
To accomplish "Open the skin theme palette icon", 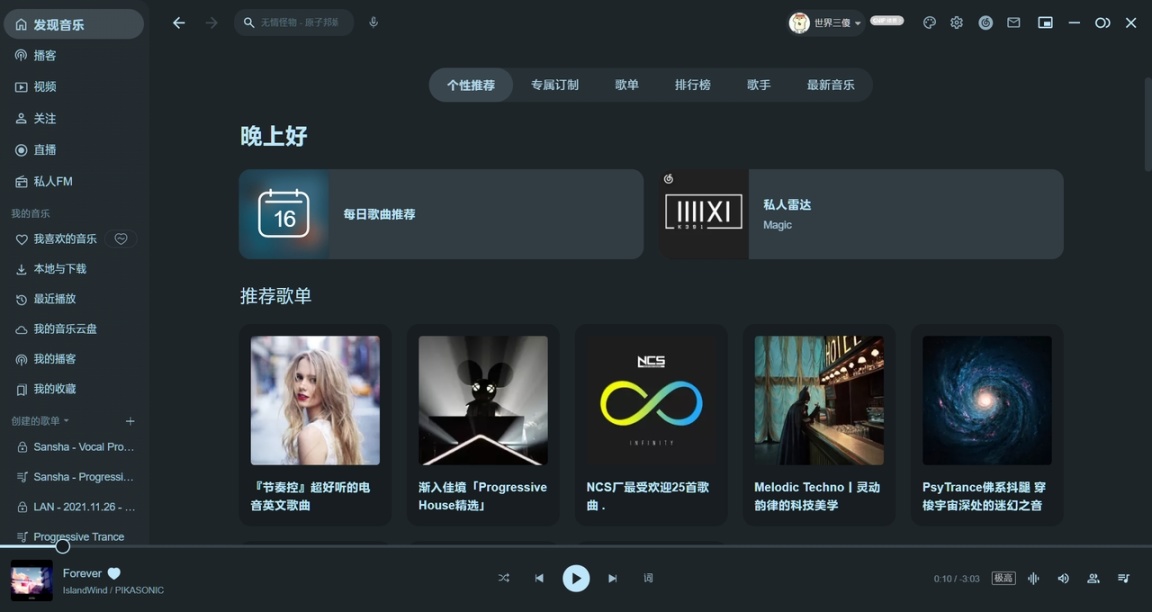I will pos(929,23).
